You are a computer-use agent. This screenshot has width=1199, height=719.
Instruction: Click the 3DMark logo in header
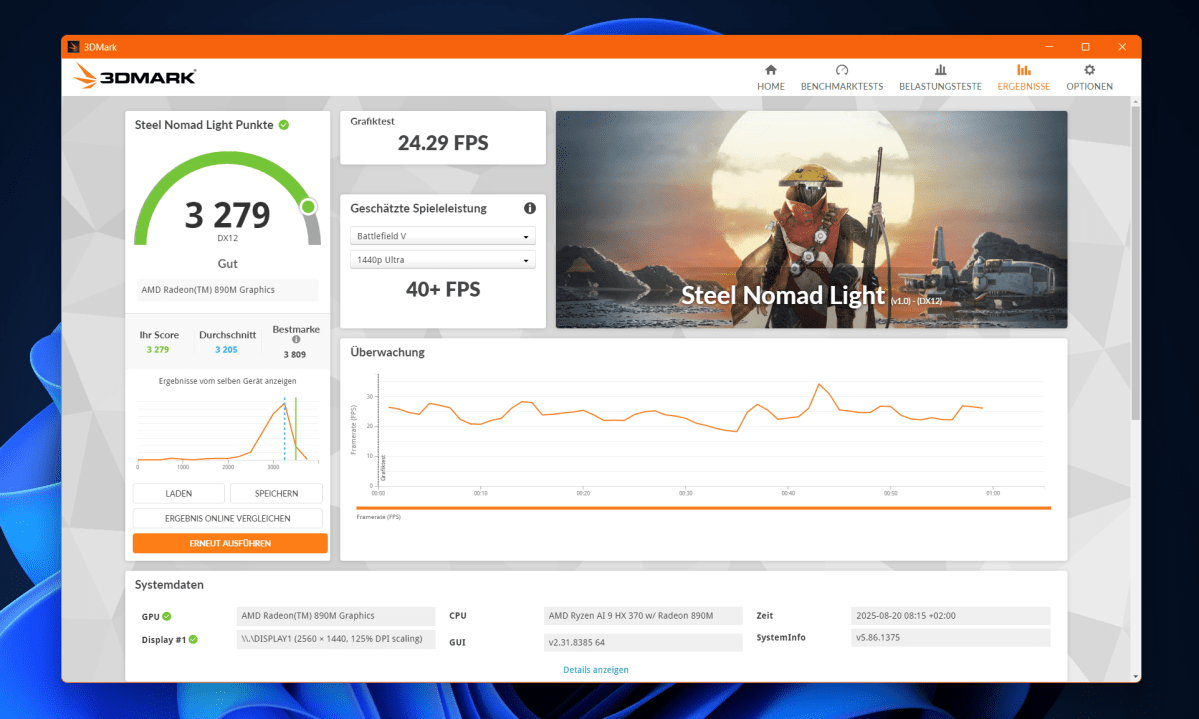click(135, 76)
